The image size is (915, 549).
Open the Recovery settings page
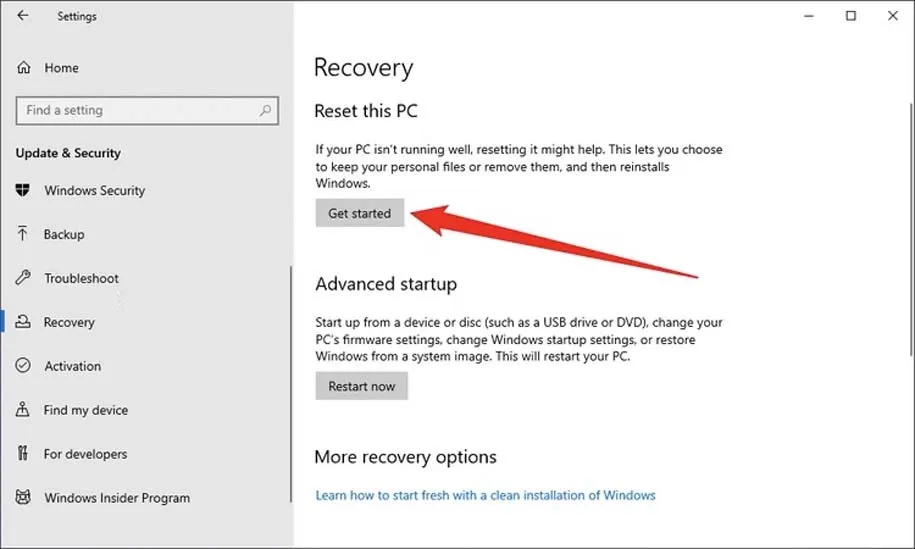click(x=69, y=322)
